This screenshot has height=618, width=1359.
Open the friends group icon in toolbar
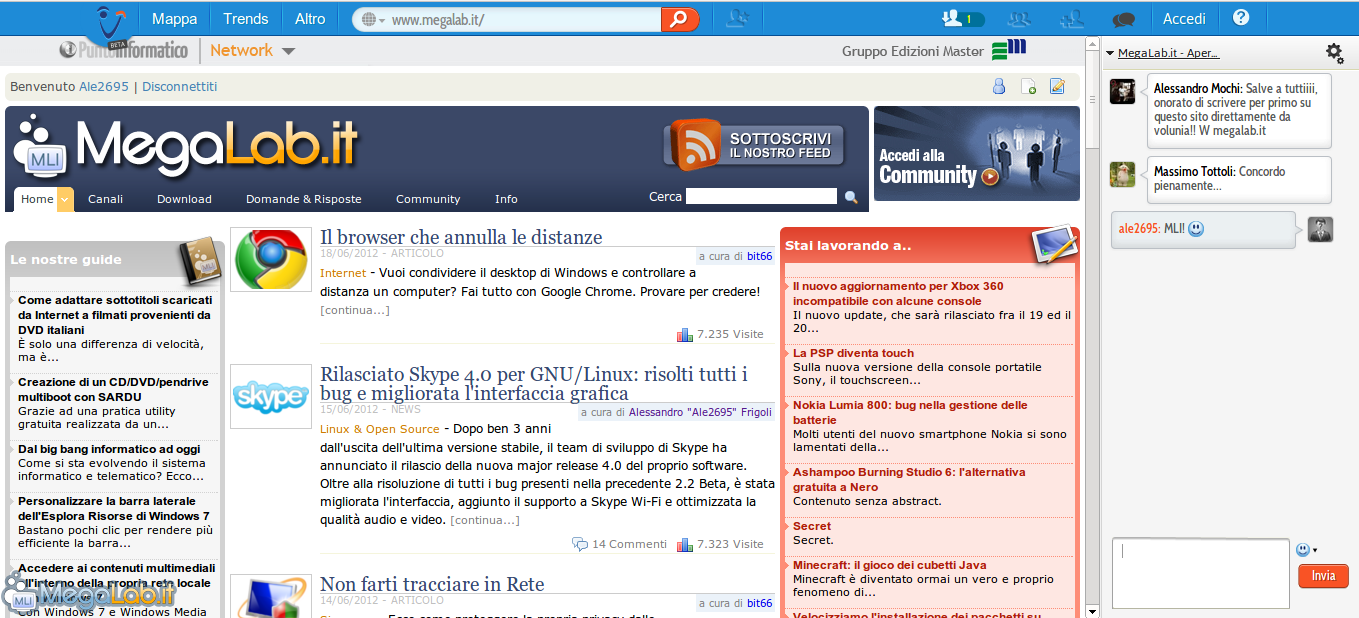pos(1019,18)
